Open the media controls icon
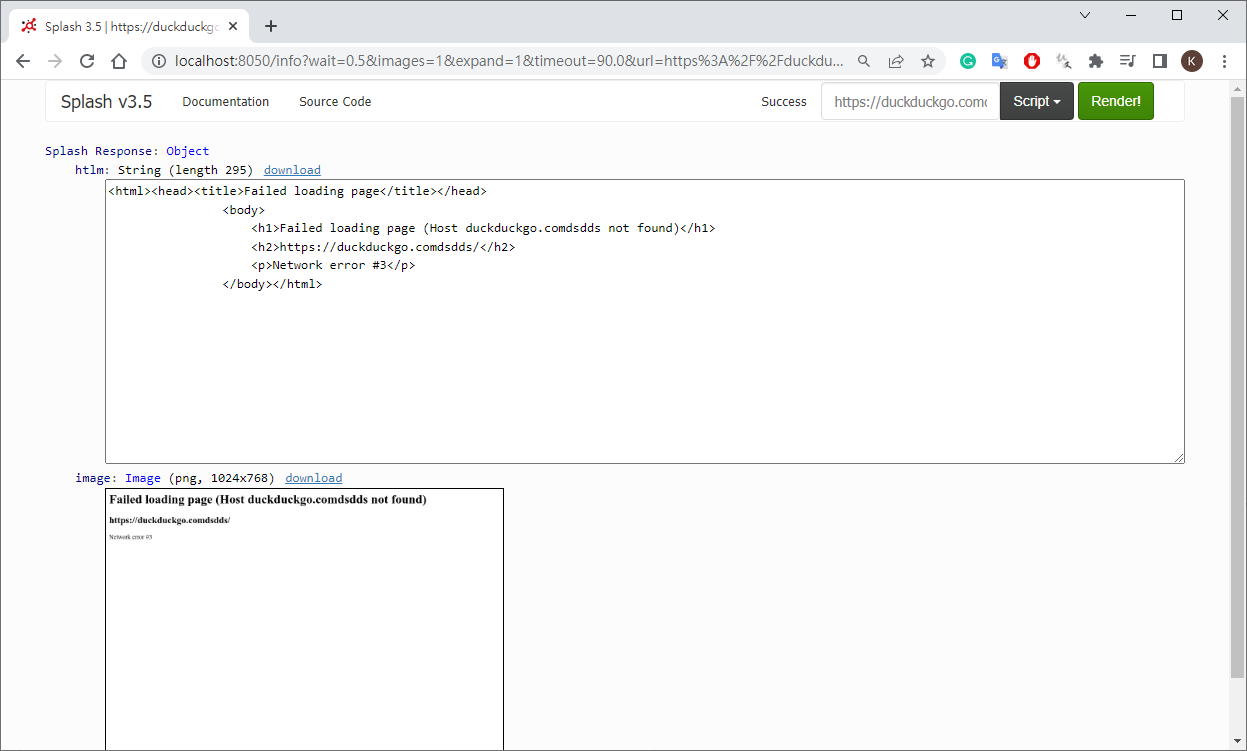This screenshot has width=1247, height=751. click(1128, 61)
